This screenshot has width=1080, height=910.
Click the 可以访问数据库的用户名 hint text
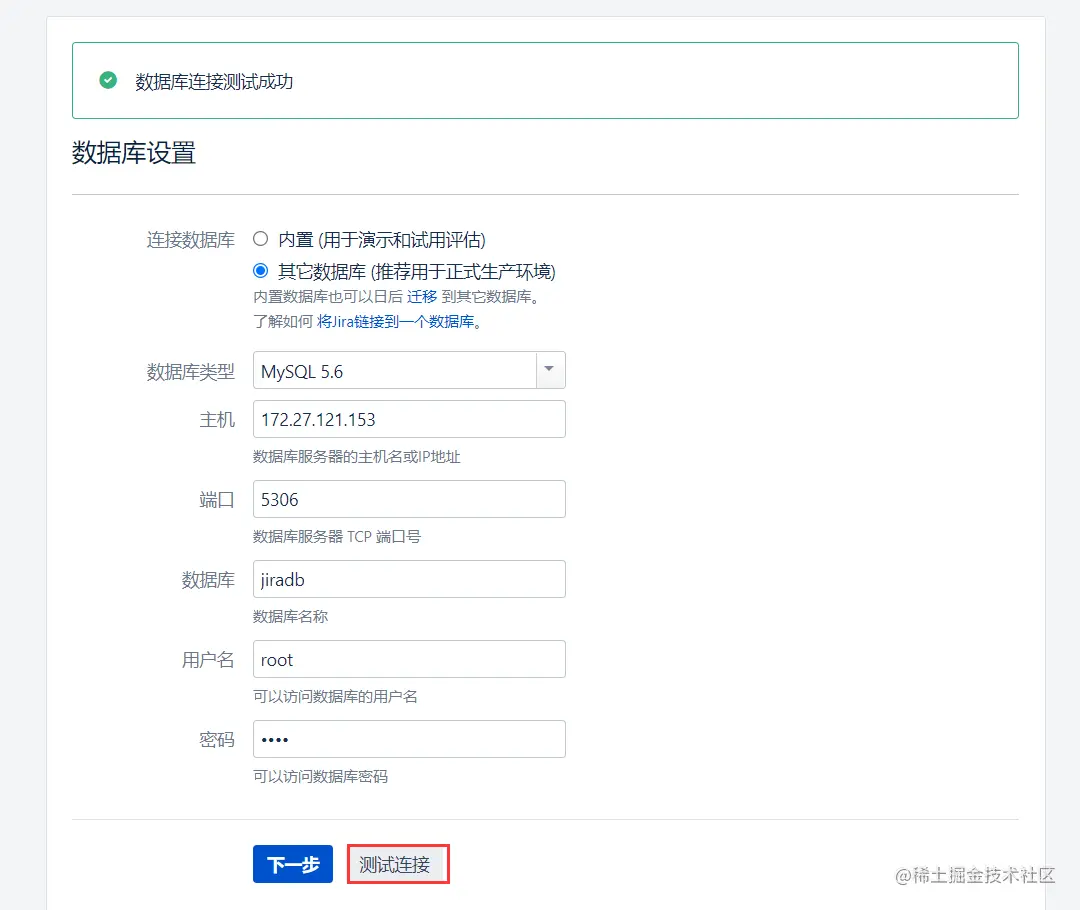335,696
